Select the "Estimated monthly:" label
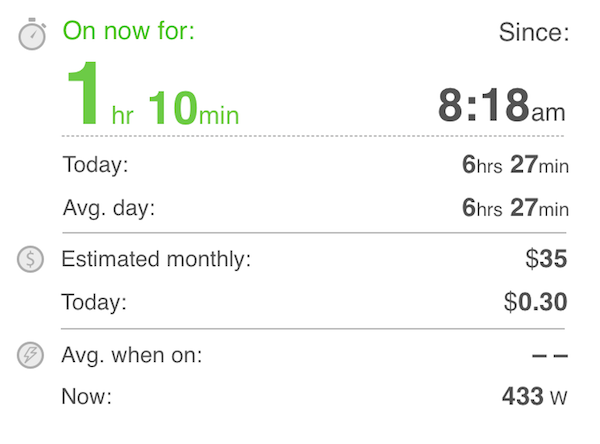Viewport: 600px width, 444px height. click(x=156, y=260)
